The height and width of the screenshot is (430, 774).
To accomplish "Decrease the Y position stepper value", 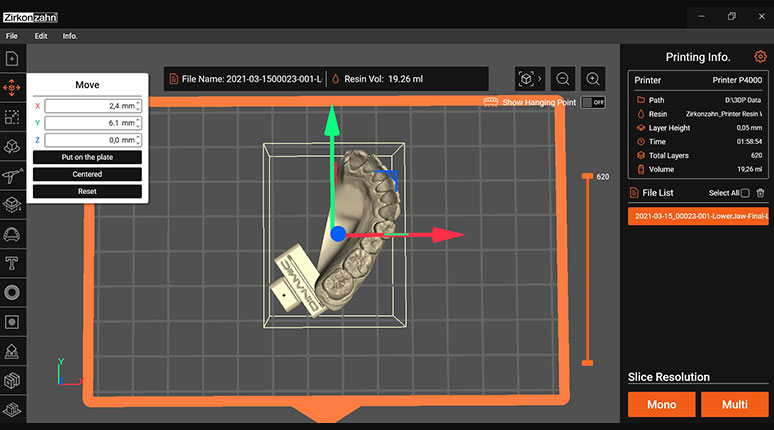I will (x=138, y=125).
